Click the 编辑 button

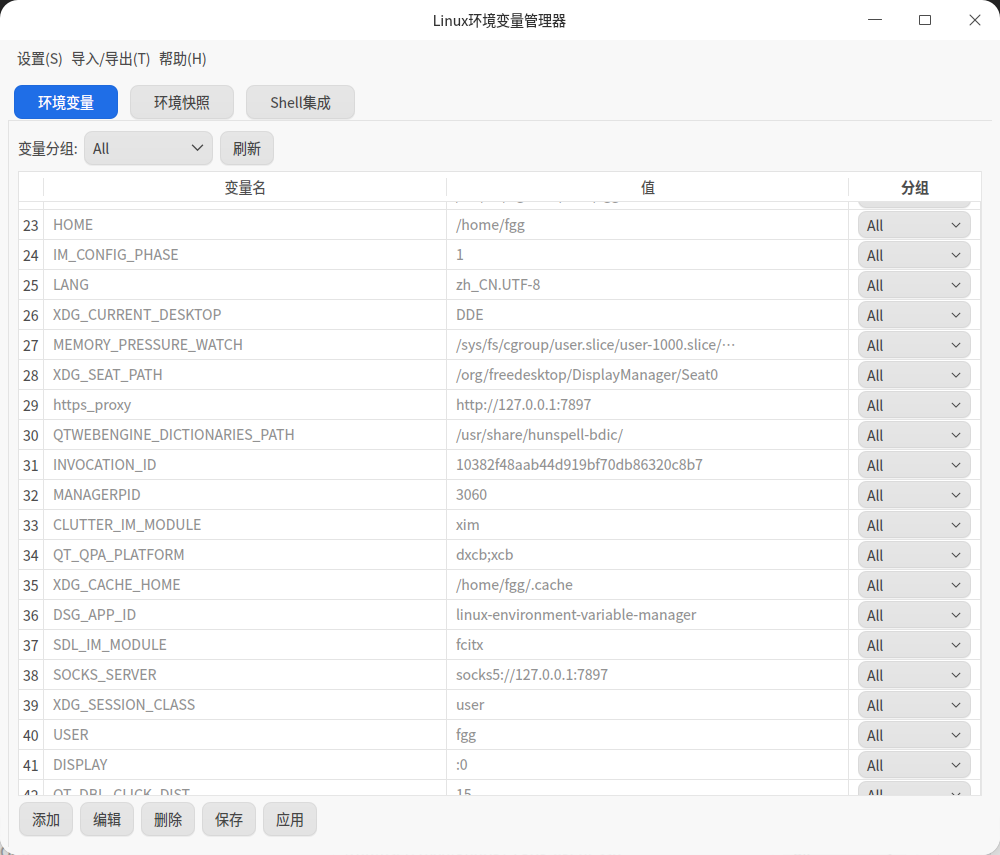pyautogui.click(x=107, y=819)
